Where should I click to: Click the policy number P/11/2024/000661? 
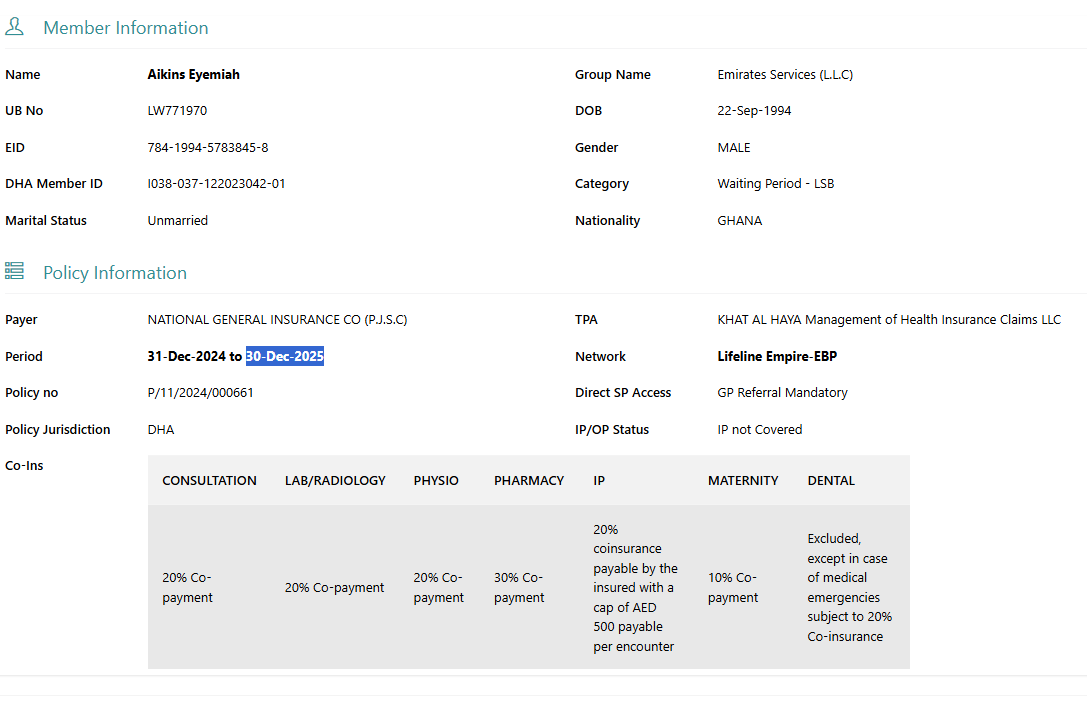pos(200,393)
